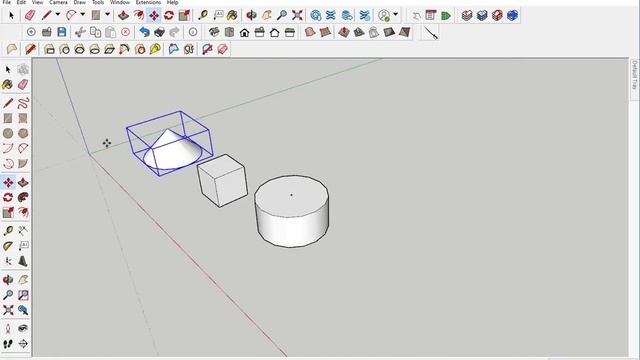Select the Zoom magnifier in top toolbar

tap(282, 16)
